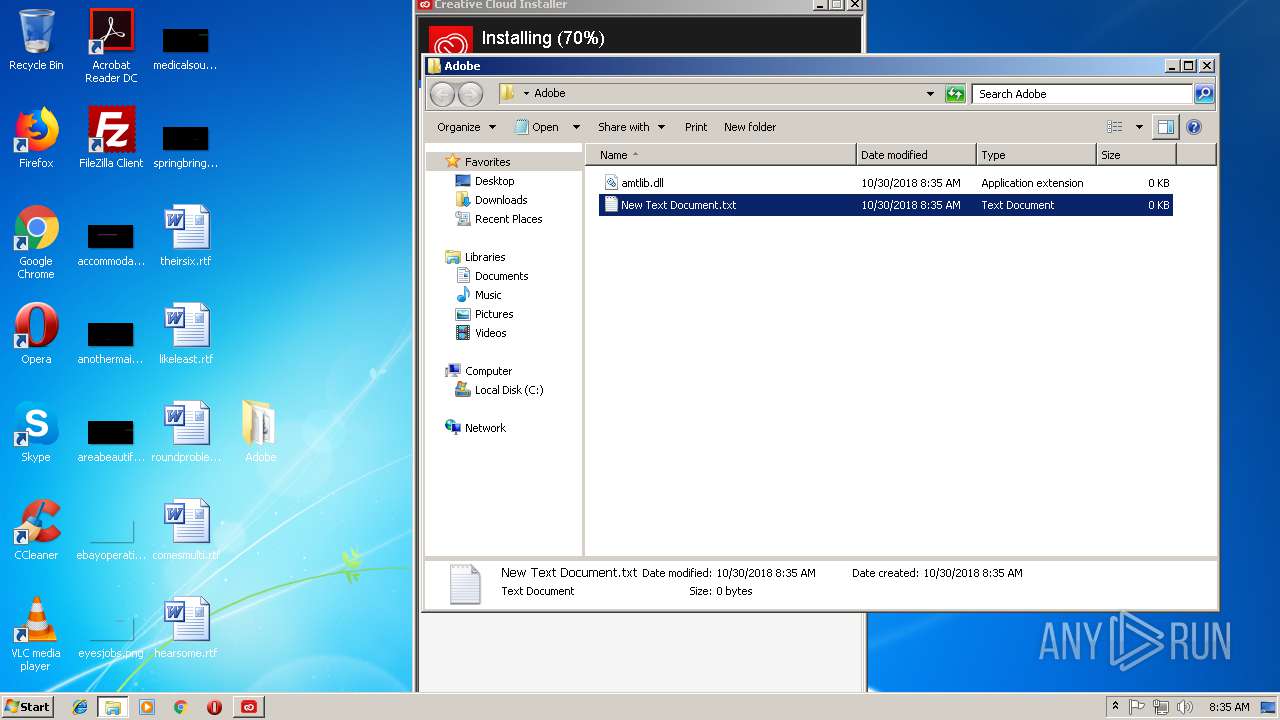Sort by Date modified column header
The width and height of the screenshot is (1280, 720).
(916, 155)
